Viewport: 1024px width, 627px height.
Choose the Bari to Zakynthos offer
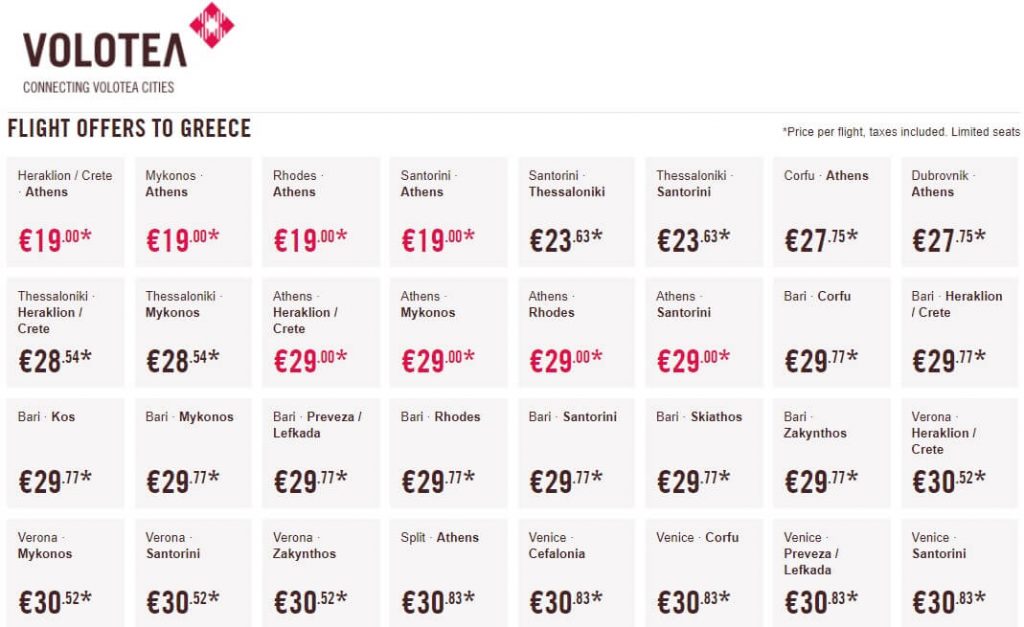832,453
